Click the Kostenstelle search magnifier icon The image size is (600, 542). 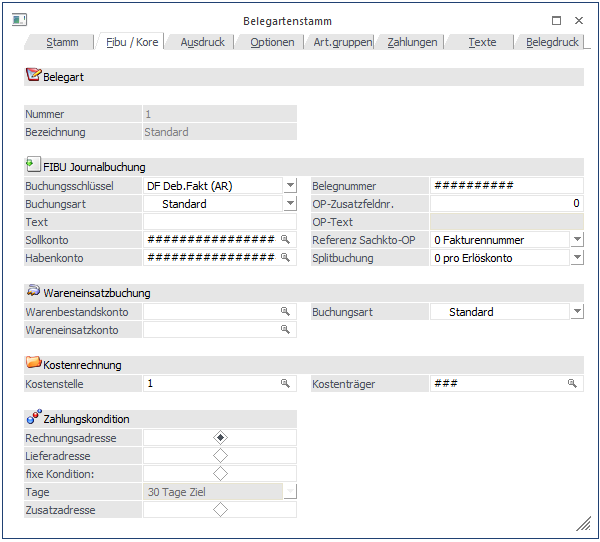[285, 384]
